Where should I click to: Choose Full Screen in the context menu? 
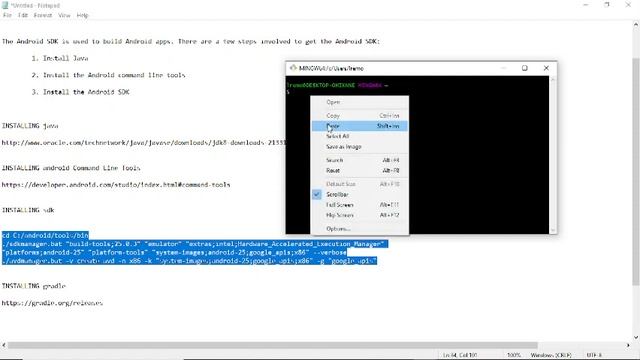click(360, 205)
